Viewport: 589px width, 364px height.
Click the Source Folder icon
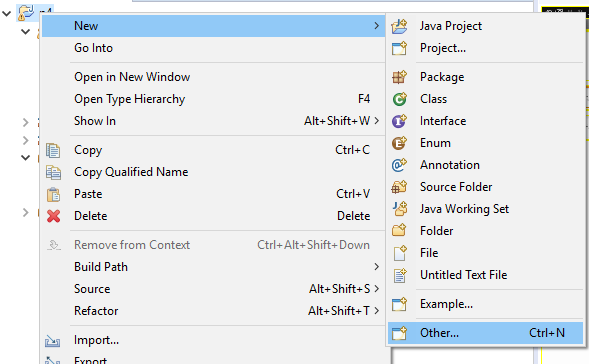tap(399, 187)
